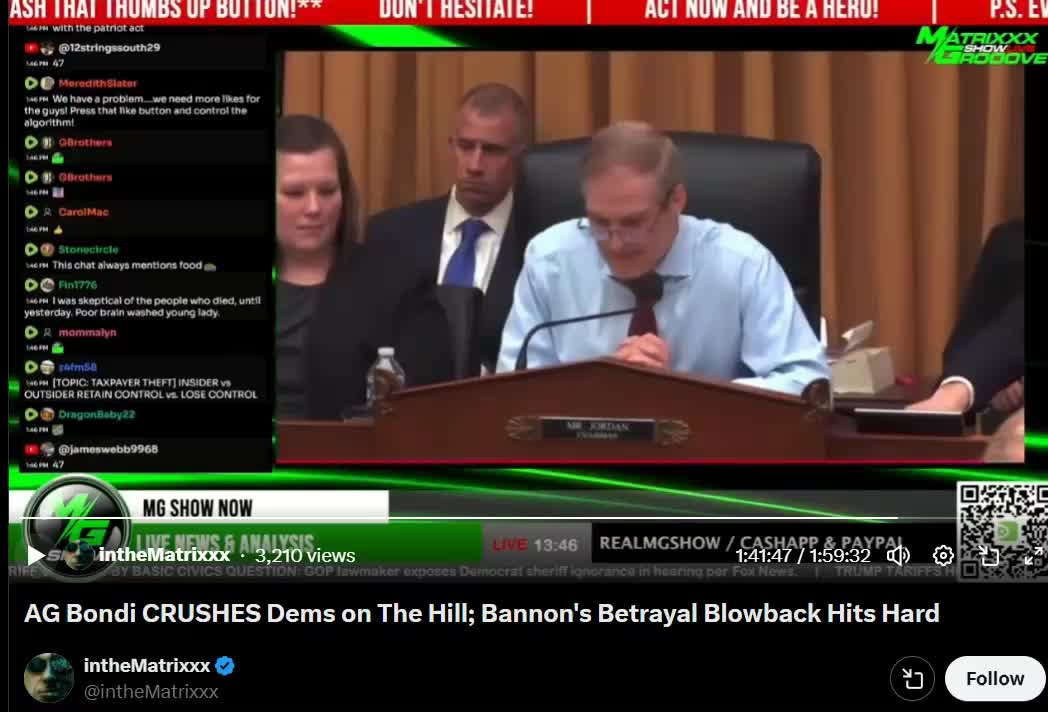Open video settings gear

pos(943,555)
